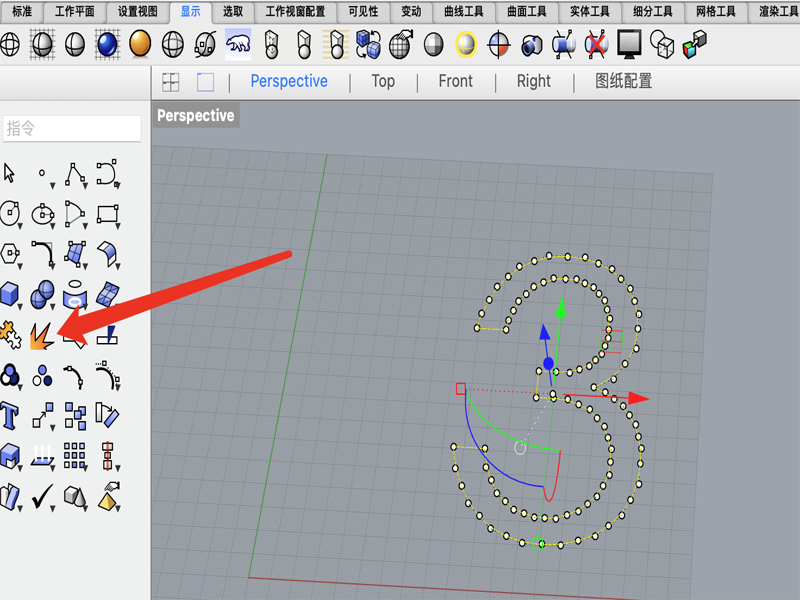
Task: Click the yellow-ringed sphere icon
Action: point(466,44)
